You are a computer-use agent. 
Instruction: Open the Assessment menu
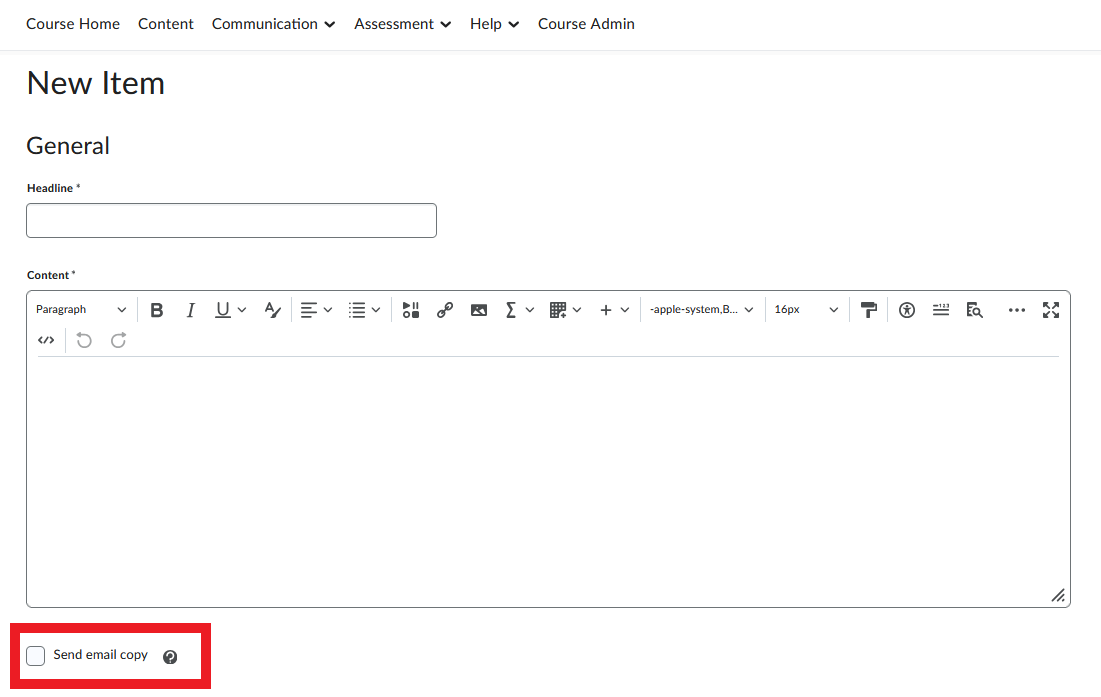click(x=402, y=24)
